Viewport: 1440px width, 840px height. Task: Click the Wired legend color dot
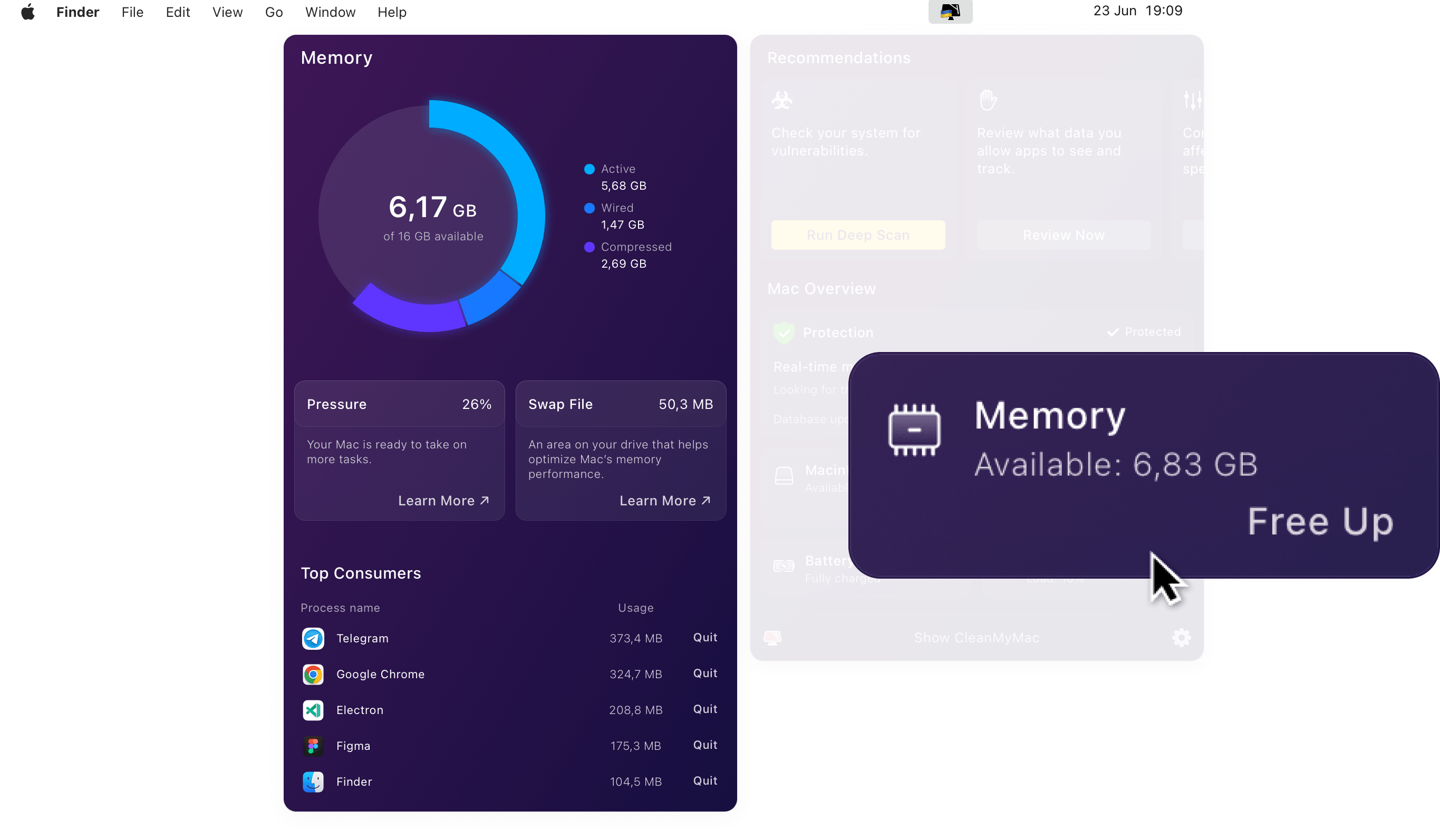589,208
